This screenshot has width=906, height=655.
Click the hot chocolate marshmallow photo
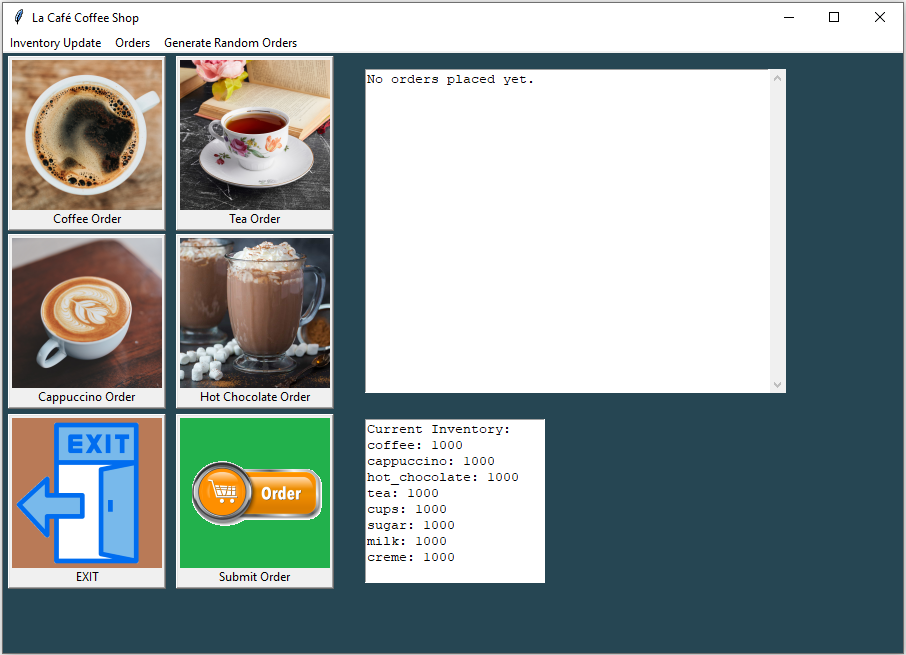pos(254,313)
